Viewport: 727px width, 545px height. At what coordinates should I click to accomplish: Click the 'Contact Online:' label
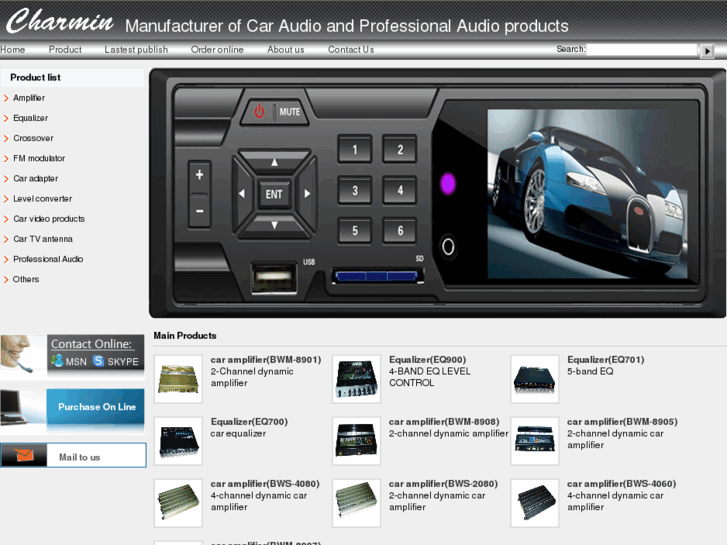pos(91,344)
